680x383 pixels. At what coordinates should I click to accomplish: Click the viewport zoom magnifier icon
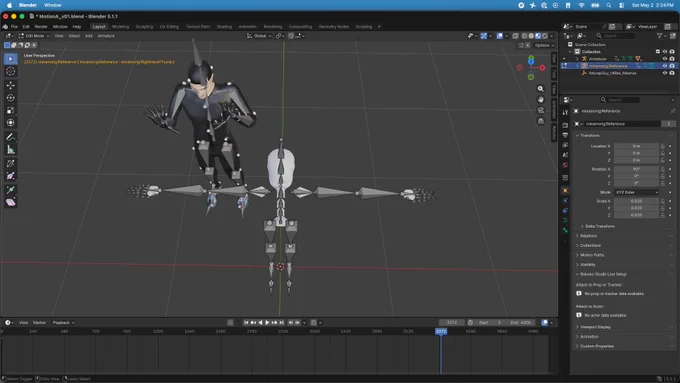pos(540,89)
